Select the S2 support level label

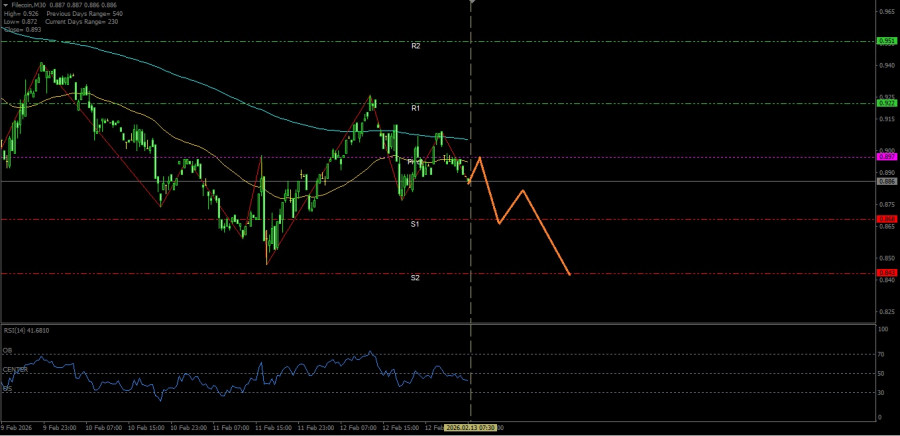(414, 278)
